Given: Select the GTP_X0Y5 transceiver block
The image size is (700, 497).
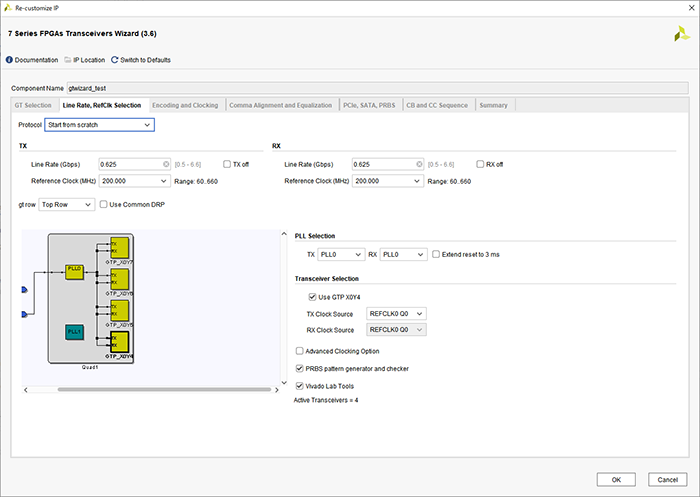Looking at the screenshot, I should pos(120,311).
